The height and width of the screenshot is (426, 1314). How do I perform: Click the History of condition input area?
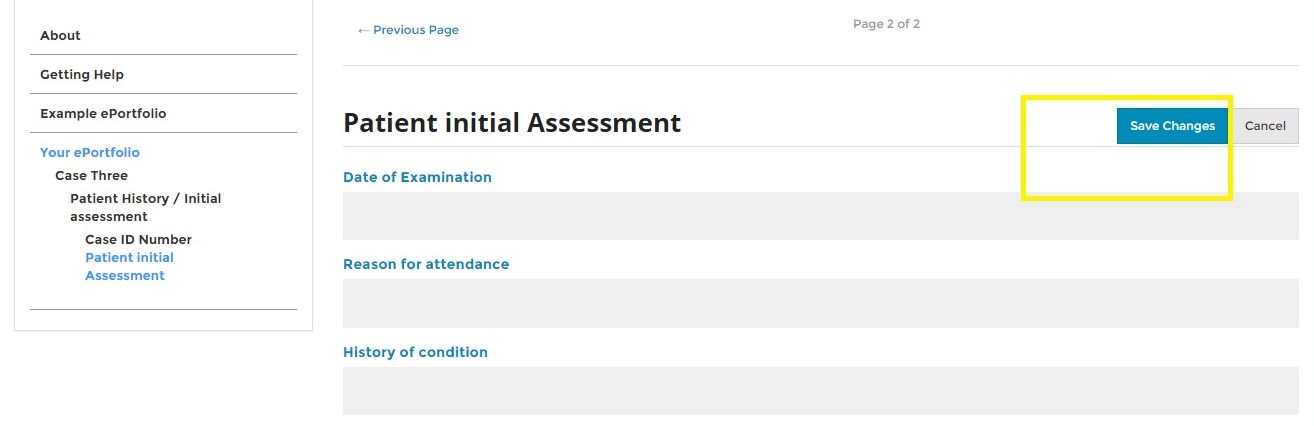click(820, 391)
